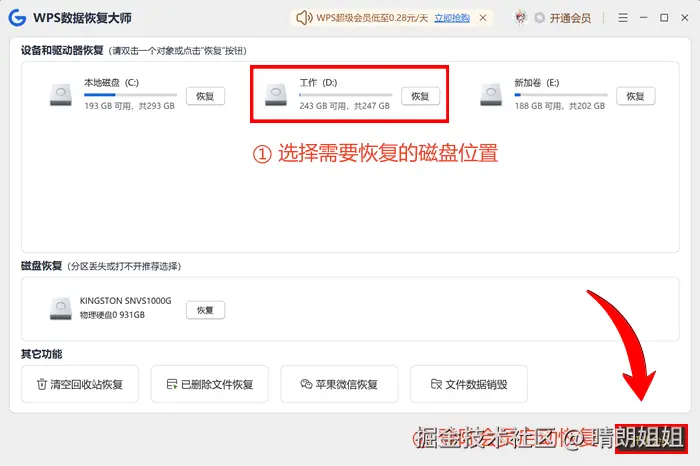Click the user avatar icon
700x466 pixels.
(x=521, y=18)
